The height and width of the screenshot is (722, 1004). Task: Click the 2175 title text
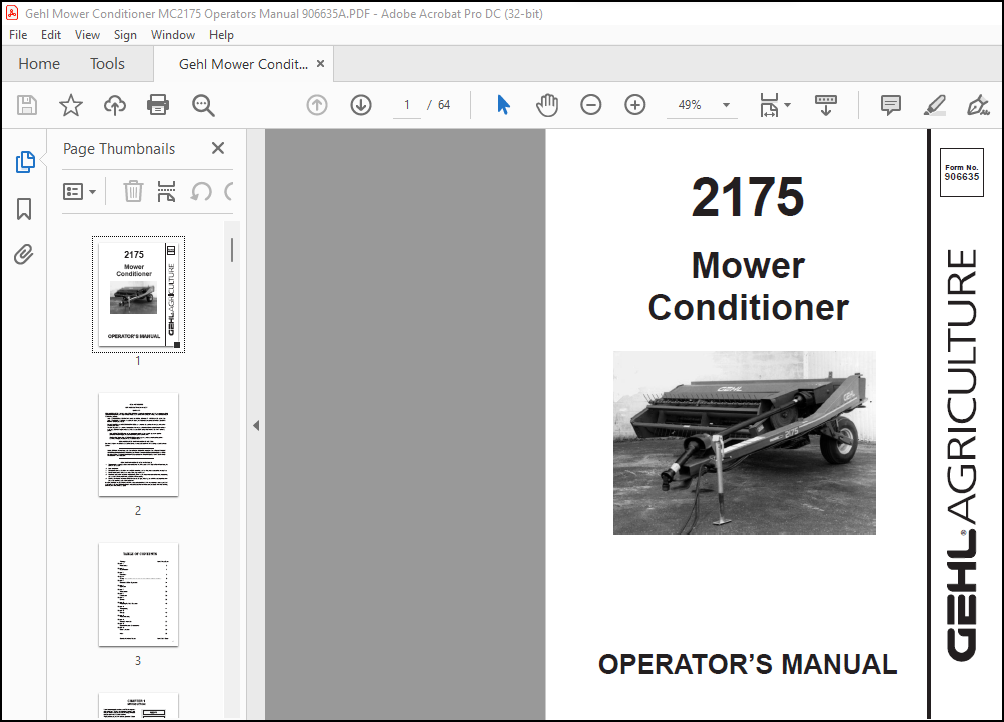(747, 197)
